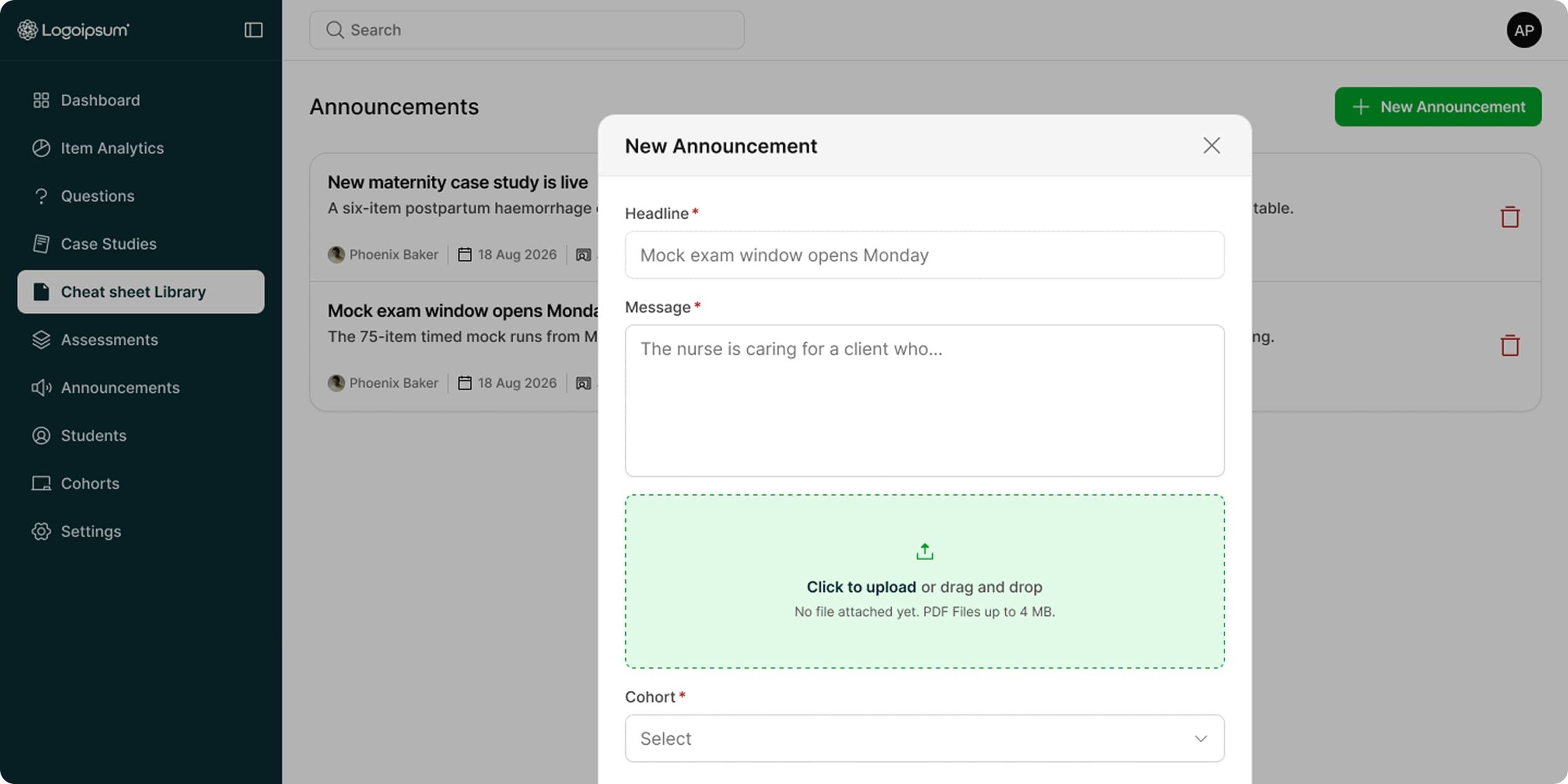Navigate to Case Studies

(141, 244)
